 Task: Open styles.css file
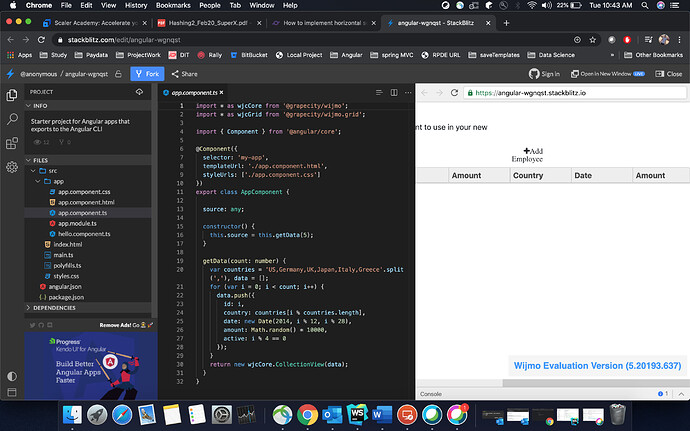click(x=66, y=276)
